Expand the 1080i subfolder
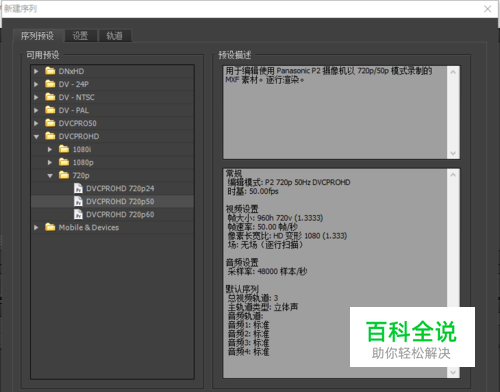This screenshot has width=500, height=392. pos(50,149)
